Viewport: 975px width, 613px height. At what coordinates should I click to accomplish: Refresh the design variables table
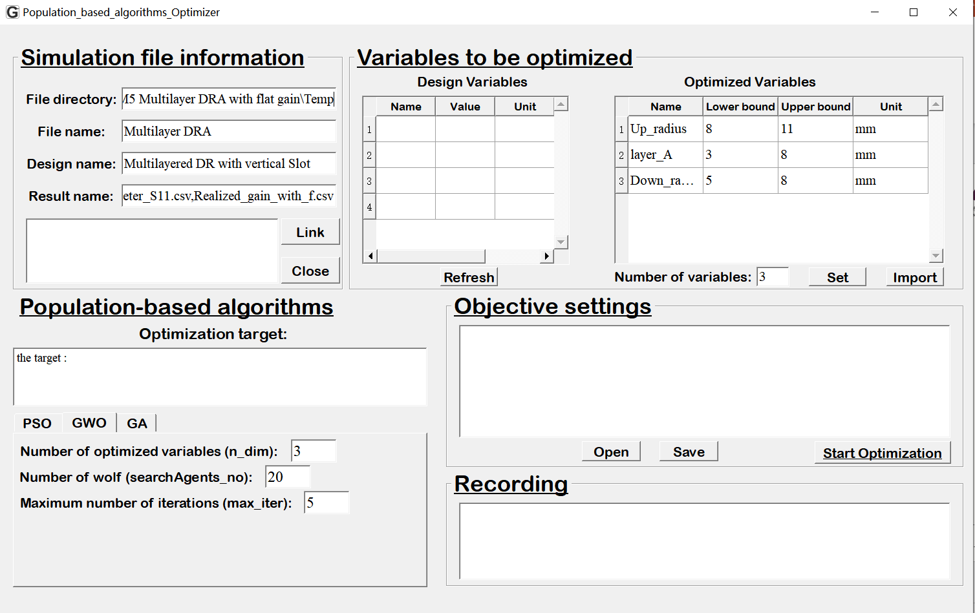click(x=468, y=277)
